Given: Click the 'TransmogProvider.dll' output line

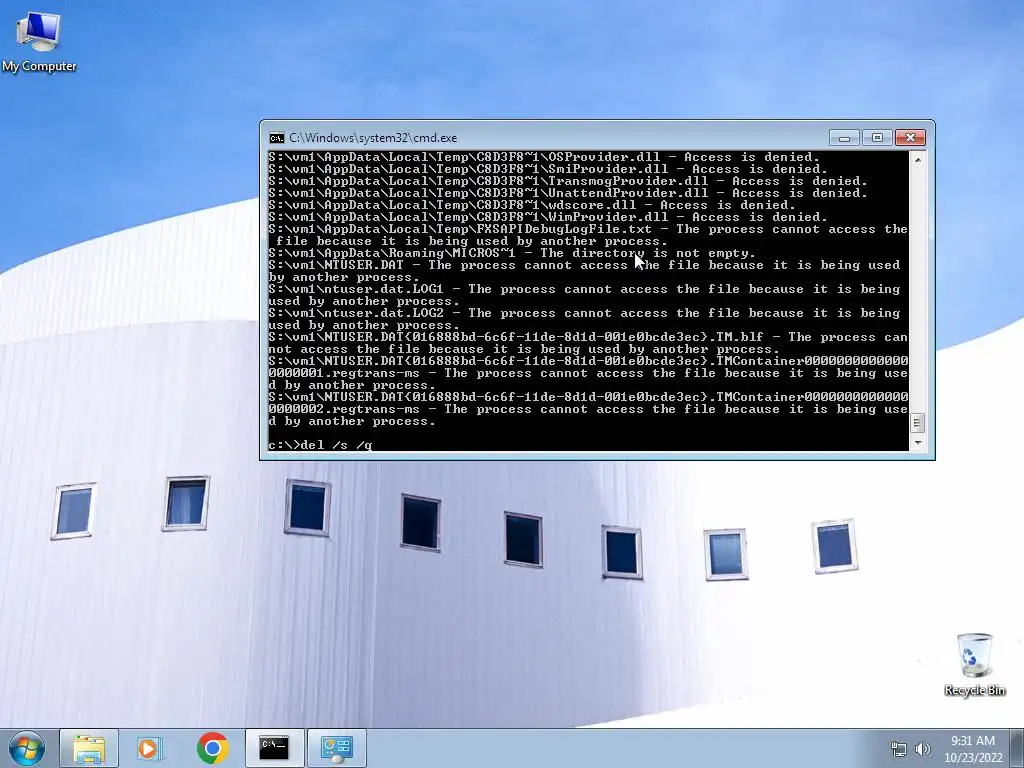Looking at the screenshot, I should point(568,181).
